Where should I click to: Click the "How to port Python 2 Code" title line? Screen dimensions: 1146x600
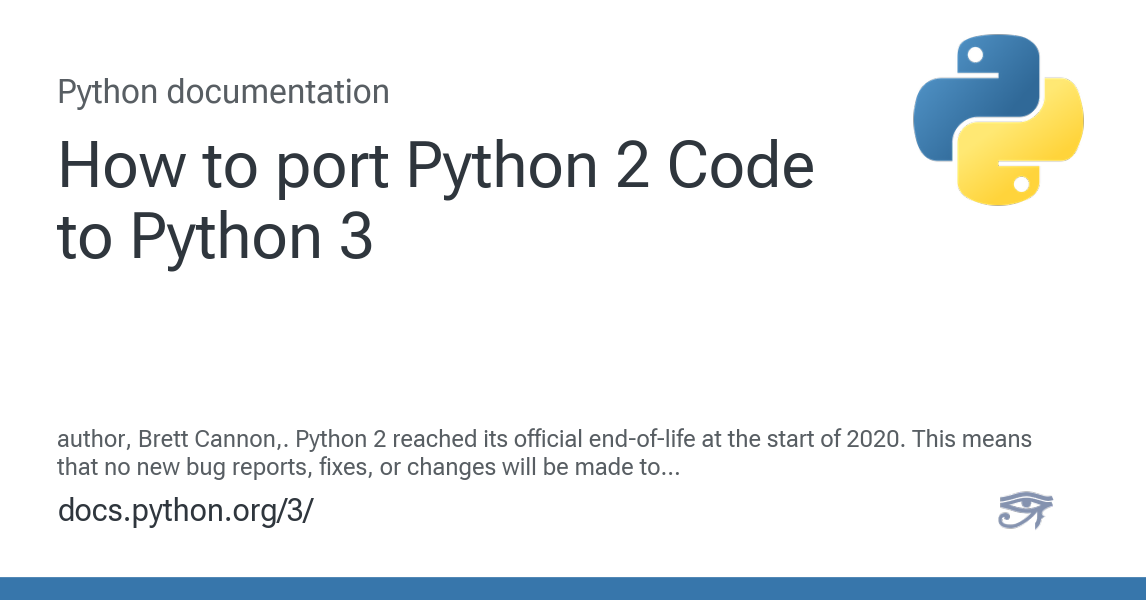click(436, 166)
